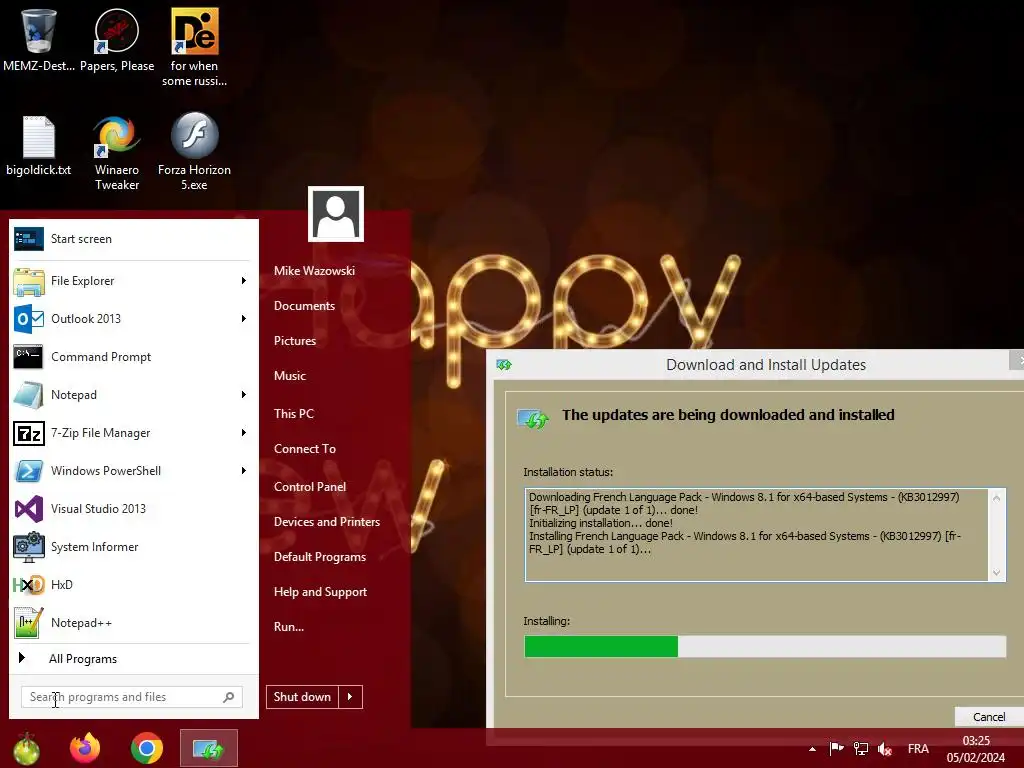Screen dimensions: 1024x768
Task: Open Default Programs link
Action: [320, 557]
